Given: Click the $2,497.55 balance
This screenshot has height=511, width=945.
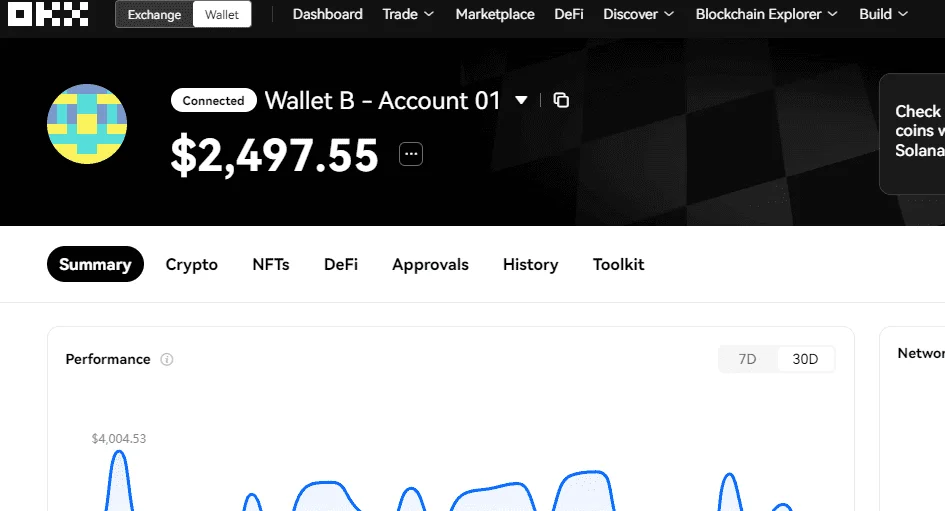Looking at the screenshot, I should 274,155.
